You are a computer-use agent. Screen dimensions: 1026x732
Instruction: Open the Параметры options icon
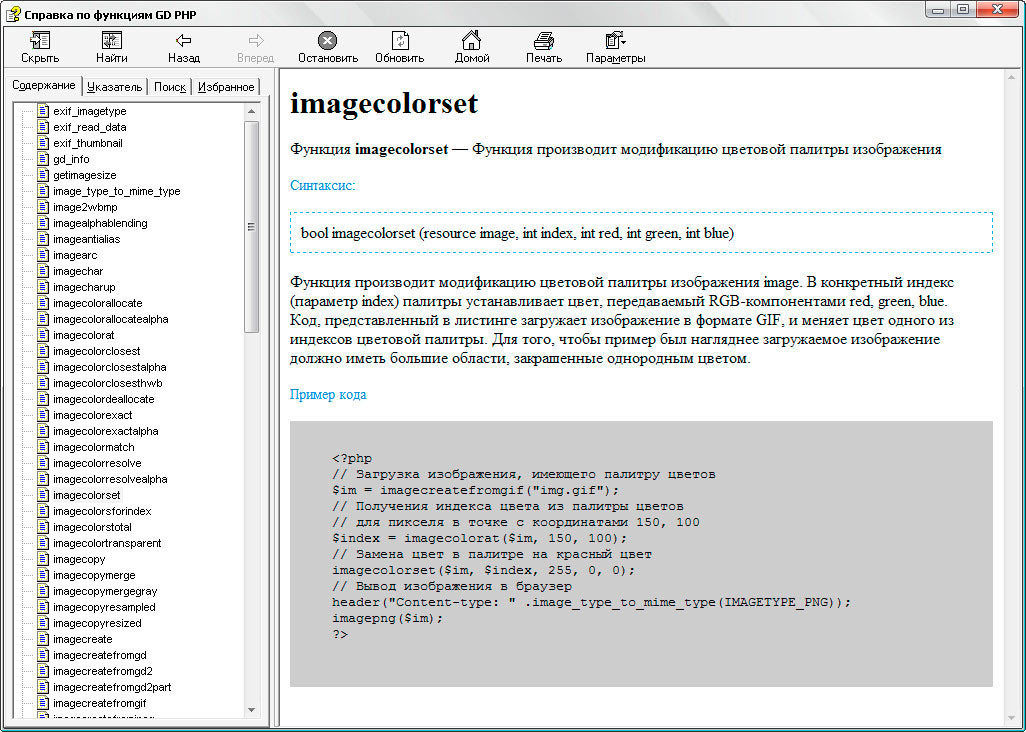point(615,41)
